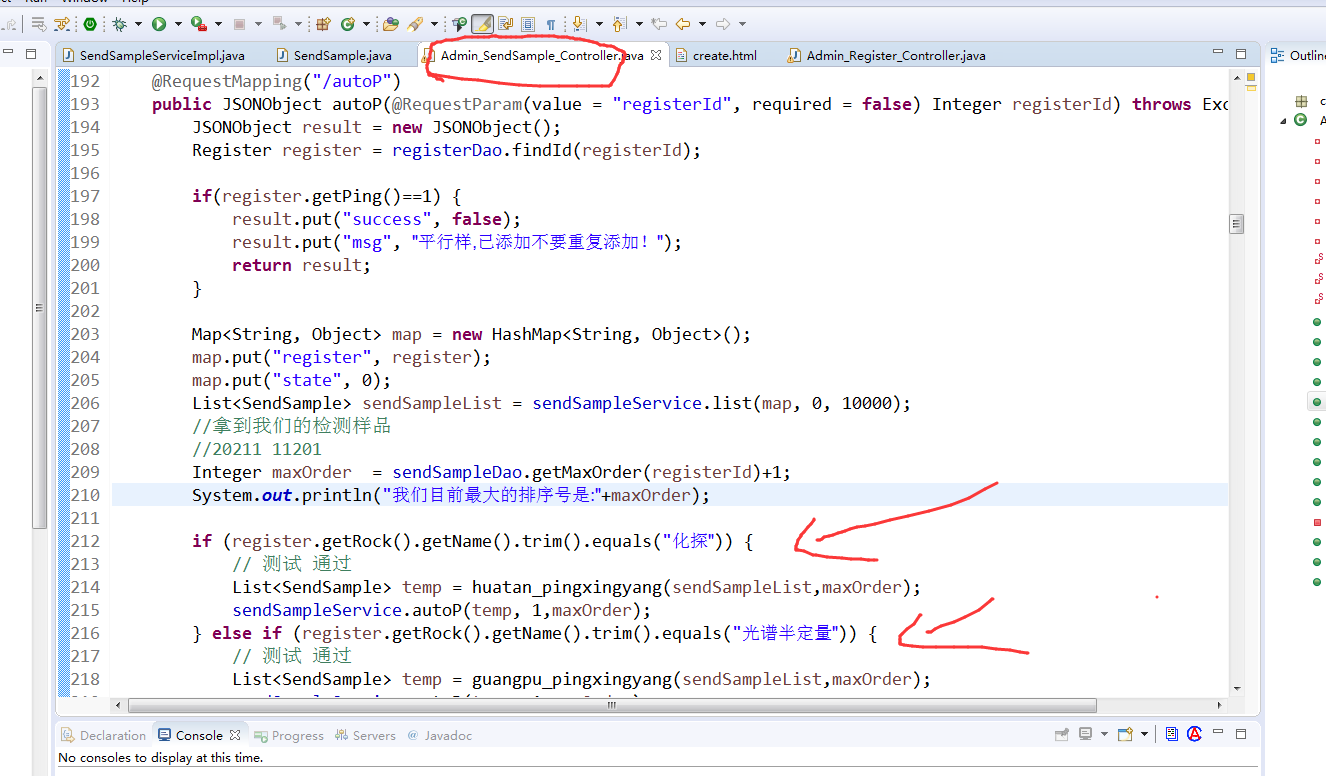Click the grey Forward arrow icon

click(x=723, y=23)
